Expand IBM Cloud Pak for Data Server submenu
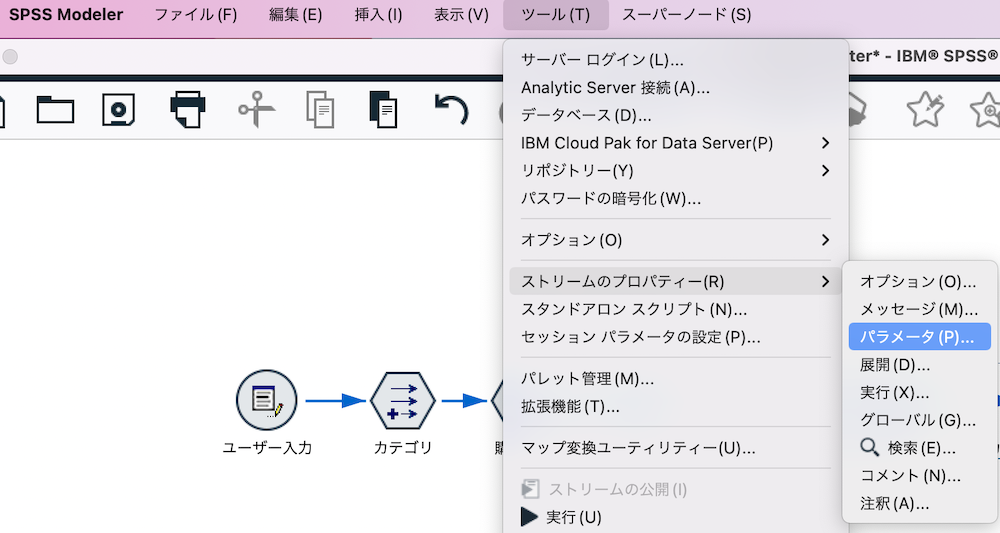This screenshot has width=1000, height=533. [x=676, y=143]
